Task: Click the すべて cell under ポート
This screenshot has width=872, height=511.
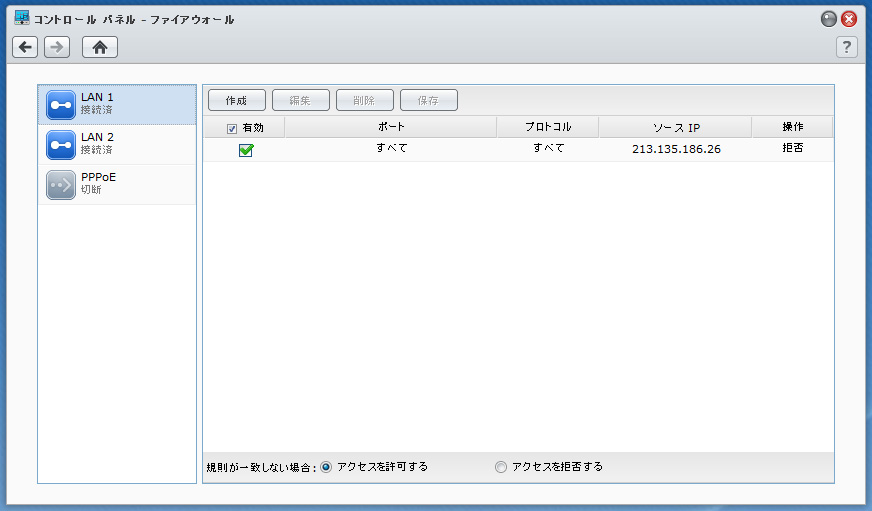Action: (392, 148)
